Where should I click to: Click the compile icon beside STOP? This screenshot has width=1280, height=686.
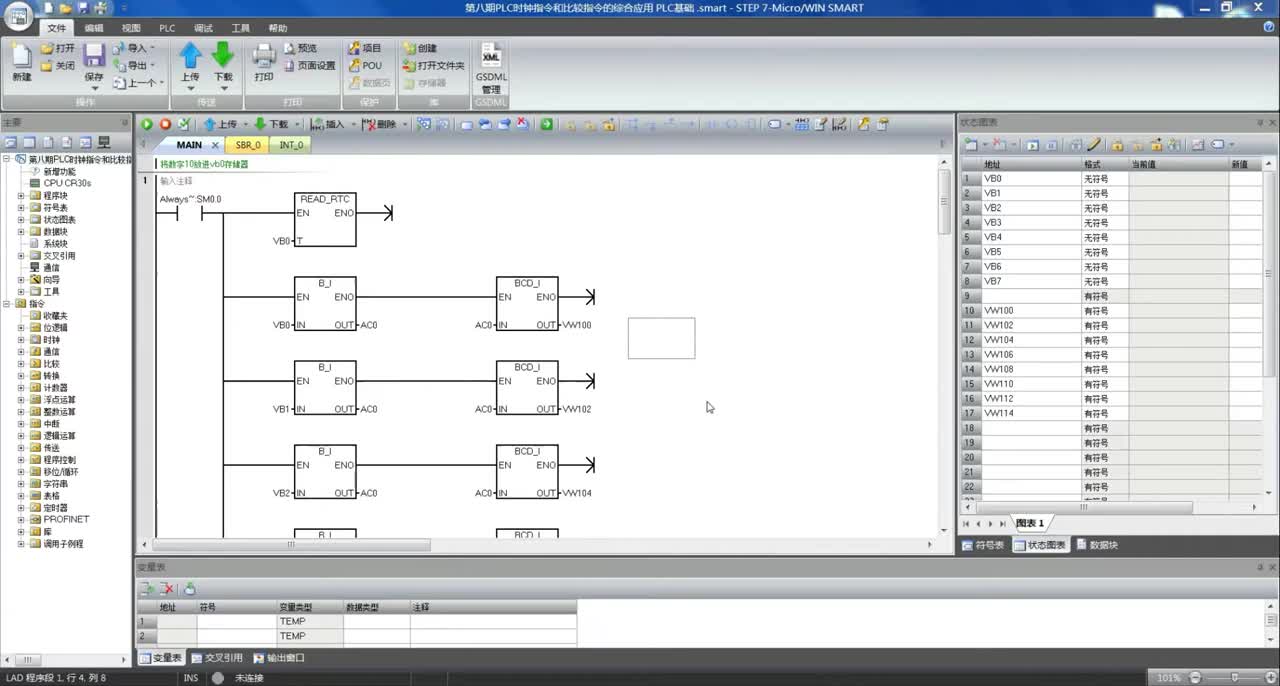[x=183, y=124]
